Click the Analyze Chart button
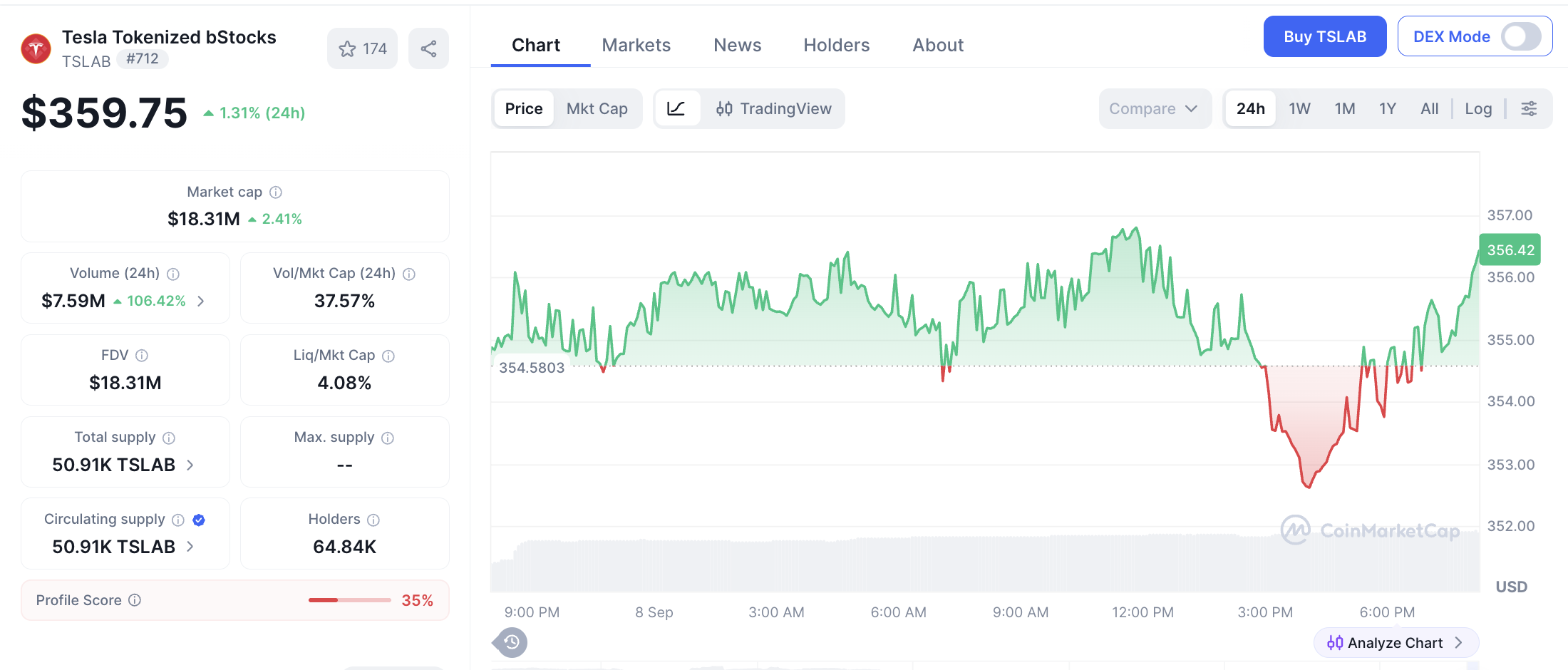The height and width of the screenshot is (670, 1568). click(x=1396, y=643)
